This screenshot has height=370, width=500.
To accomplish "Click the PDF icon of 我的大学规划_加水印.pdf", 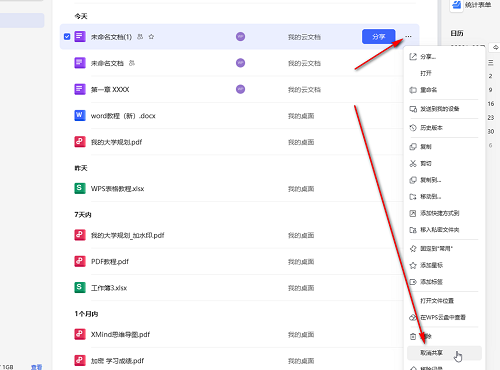I will [x=80, y=235].
